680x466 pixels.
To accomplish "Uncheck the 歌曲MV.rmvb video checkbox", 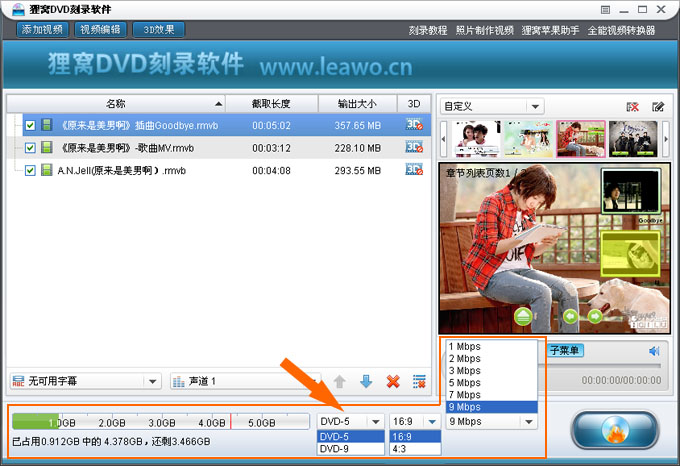I will [x=30, y=148].
